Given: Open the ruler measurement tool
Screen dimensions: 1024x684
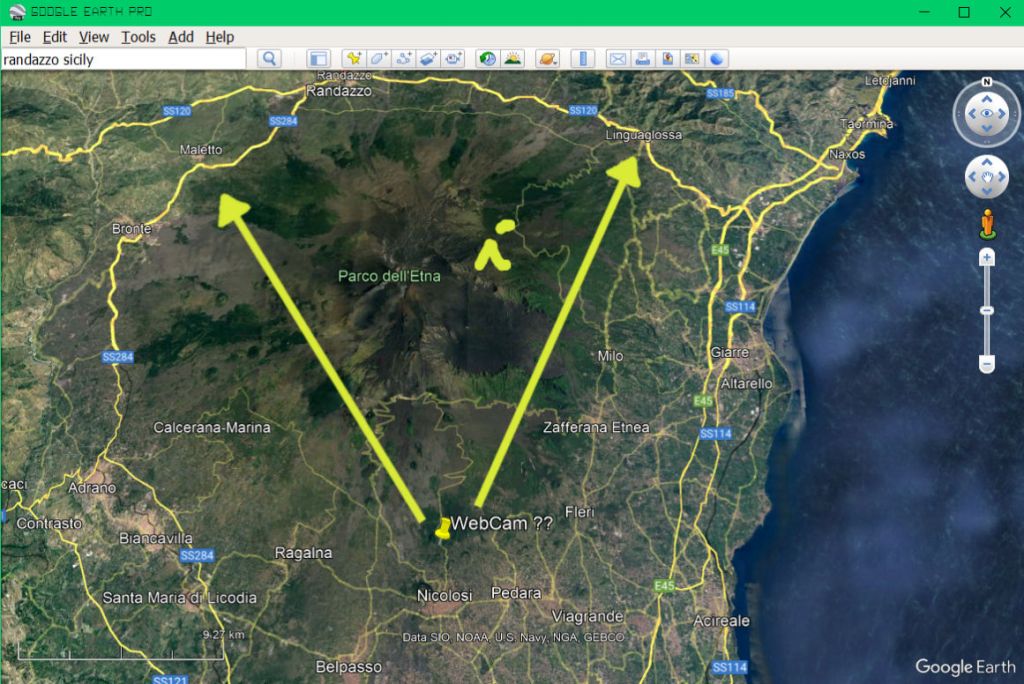Looking at the screenshot, I should pyautogui.click(x=585, y=59).
